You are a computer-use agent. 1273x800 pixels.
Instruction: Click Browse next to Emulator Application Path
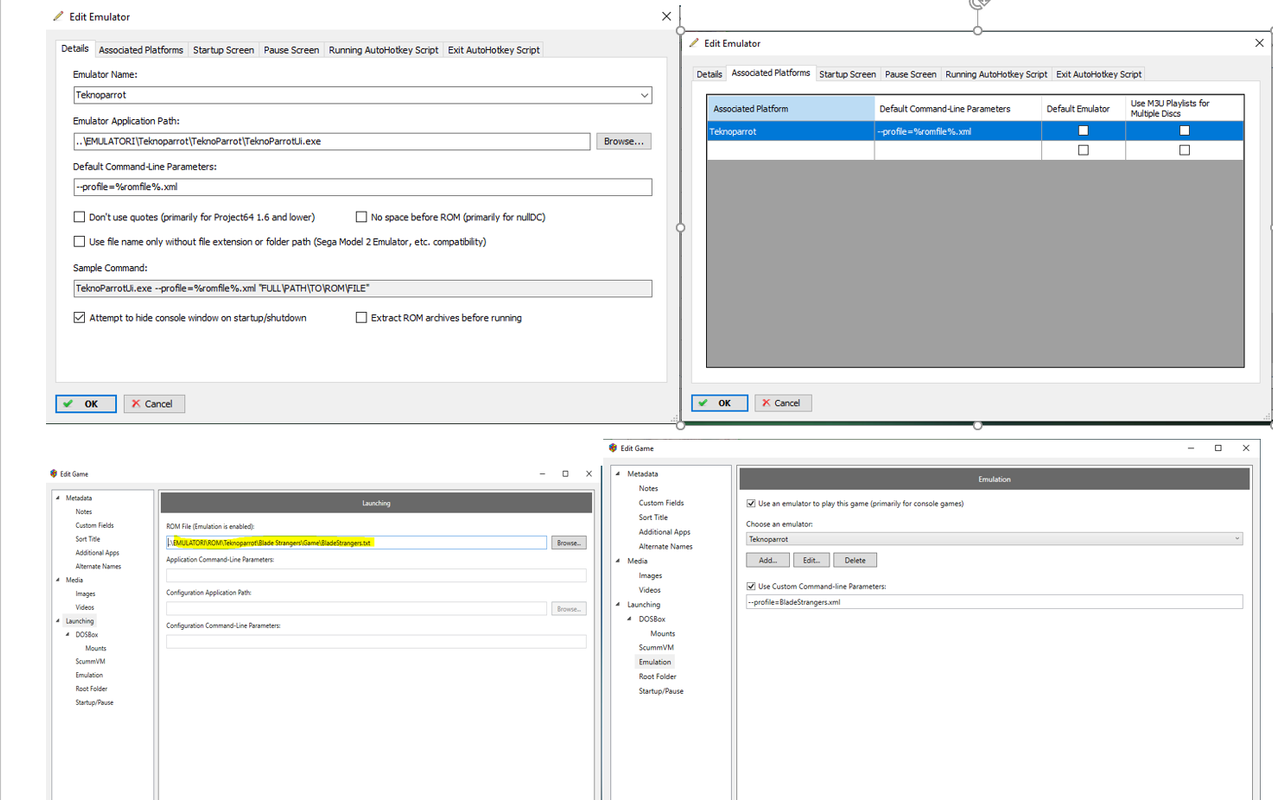pos(624,142)
